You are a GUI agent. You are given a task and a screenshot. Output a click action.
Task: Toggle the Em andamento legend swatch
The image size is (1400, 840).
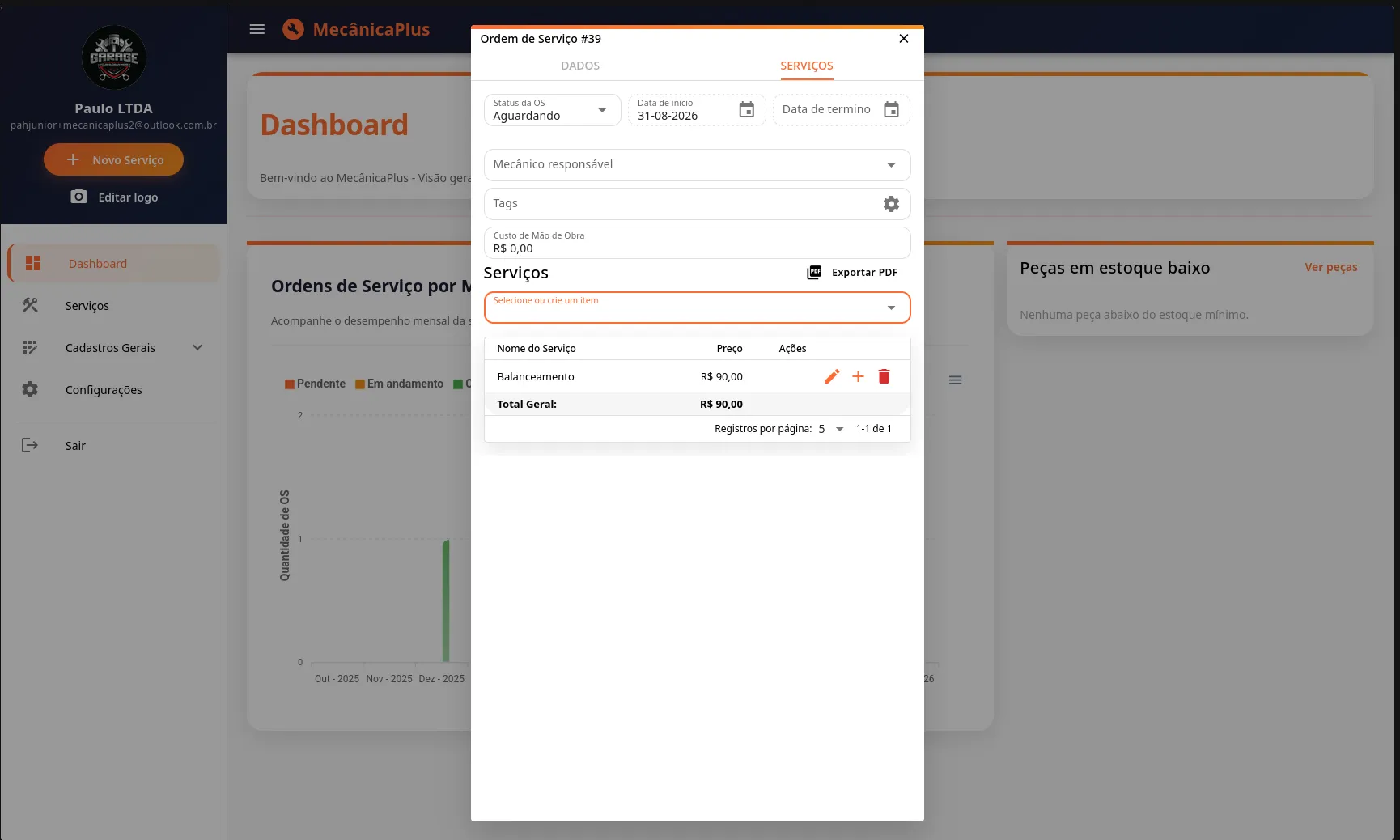360,384
